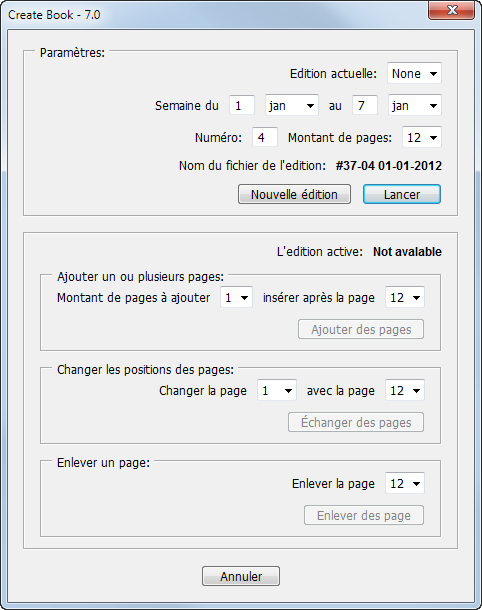
Task: Open the Edition actuelle dropdown showing None
Action: point(414,73)
